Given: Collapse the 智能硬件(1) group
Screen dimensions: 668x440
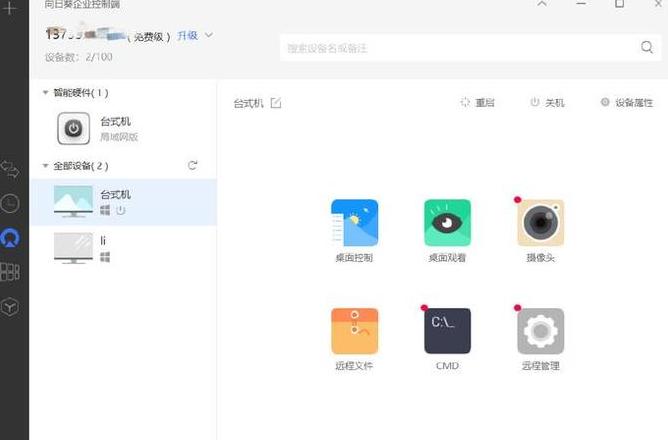Looking at the screenshot, I should [45, 92].
